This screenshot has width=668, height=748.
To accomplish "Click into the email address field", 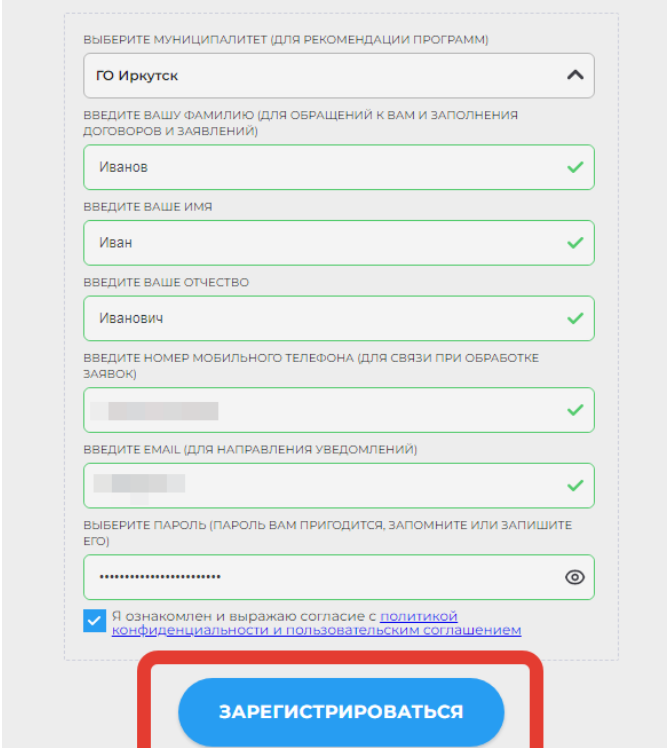I will [x=320, y=485].
